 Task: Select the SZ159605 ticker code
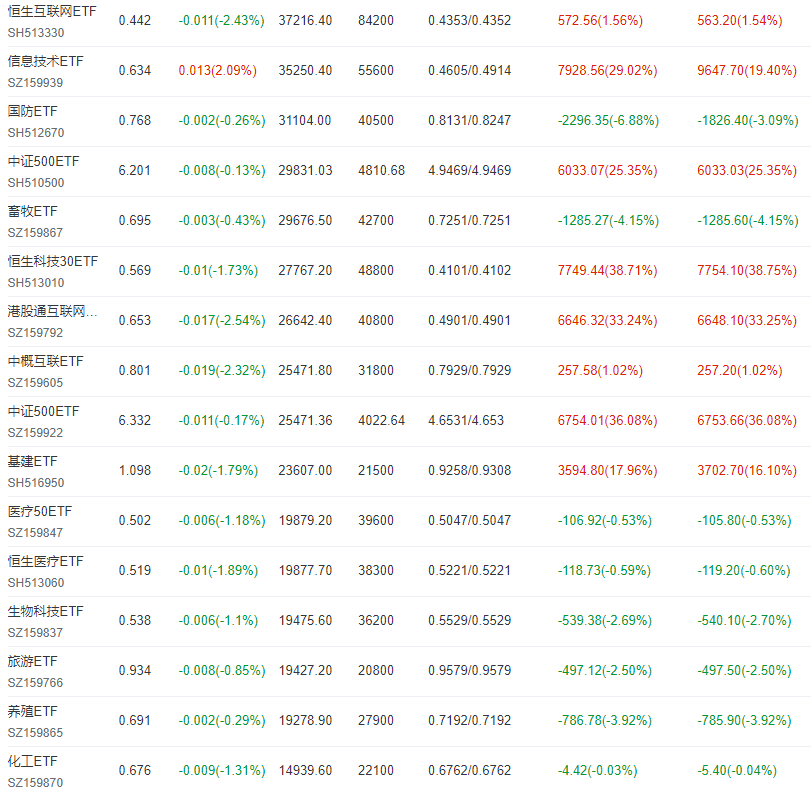pyautogui.click(x=35, y=383)
